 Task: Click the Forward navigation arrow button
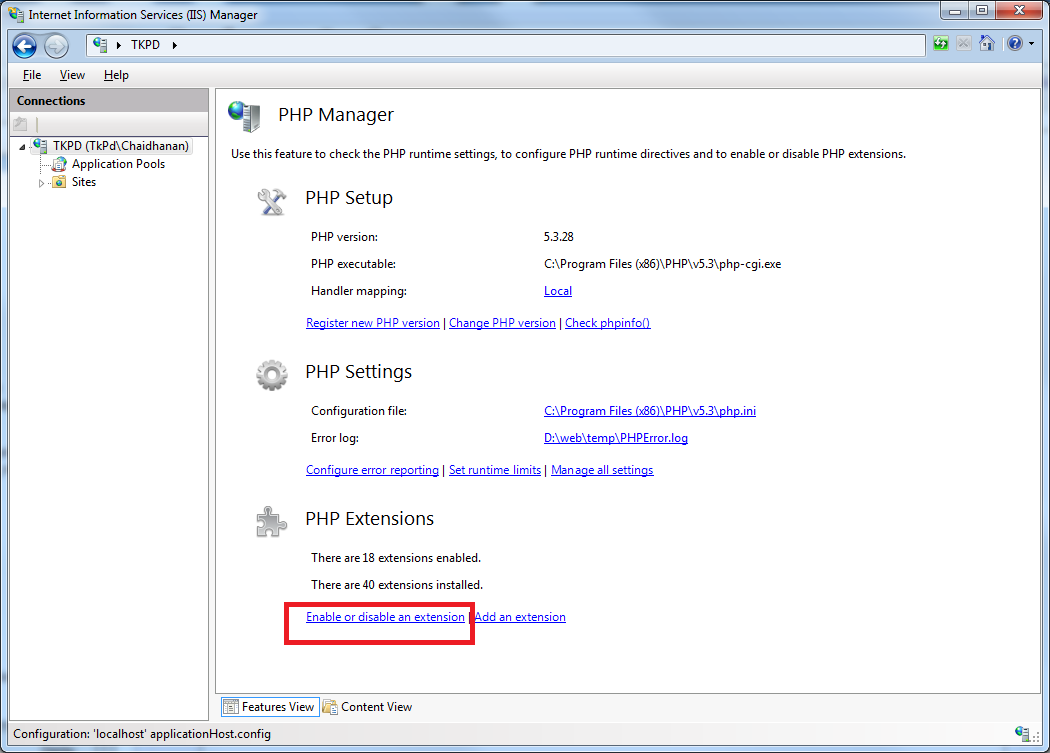(x=56, y=46)
